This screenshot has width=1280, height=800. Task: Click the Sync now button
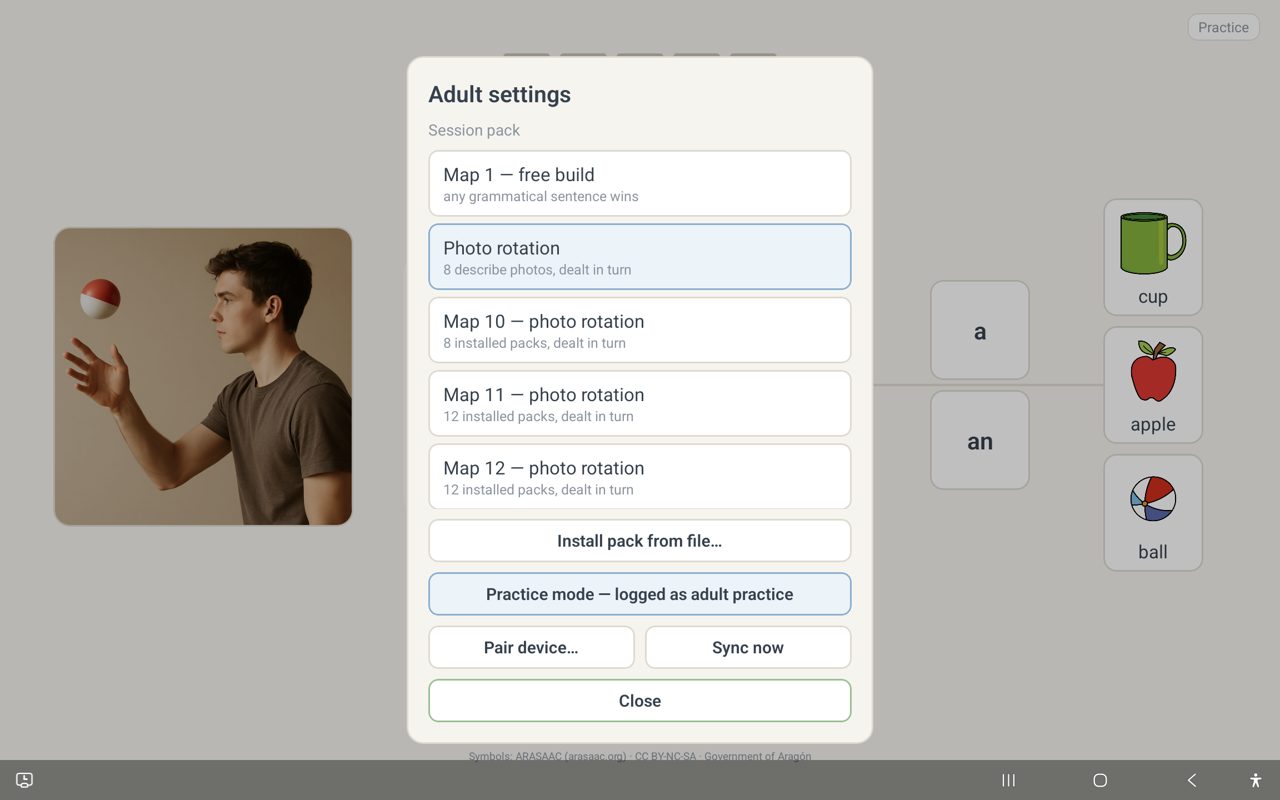pos(748,647)
